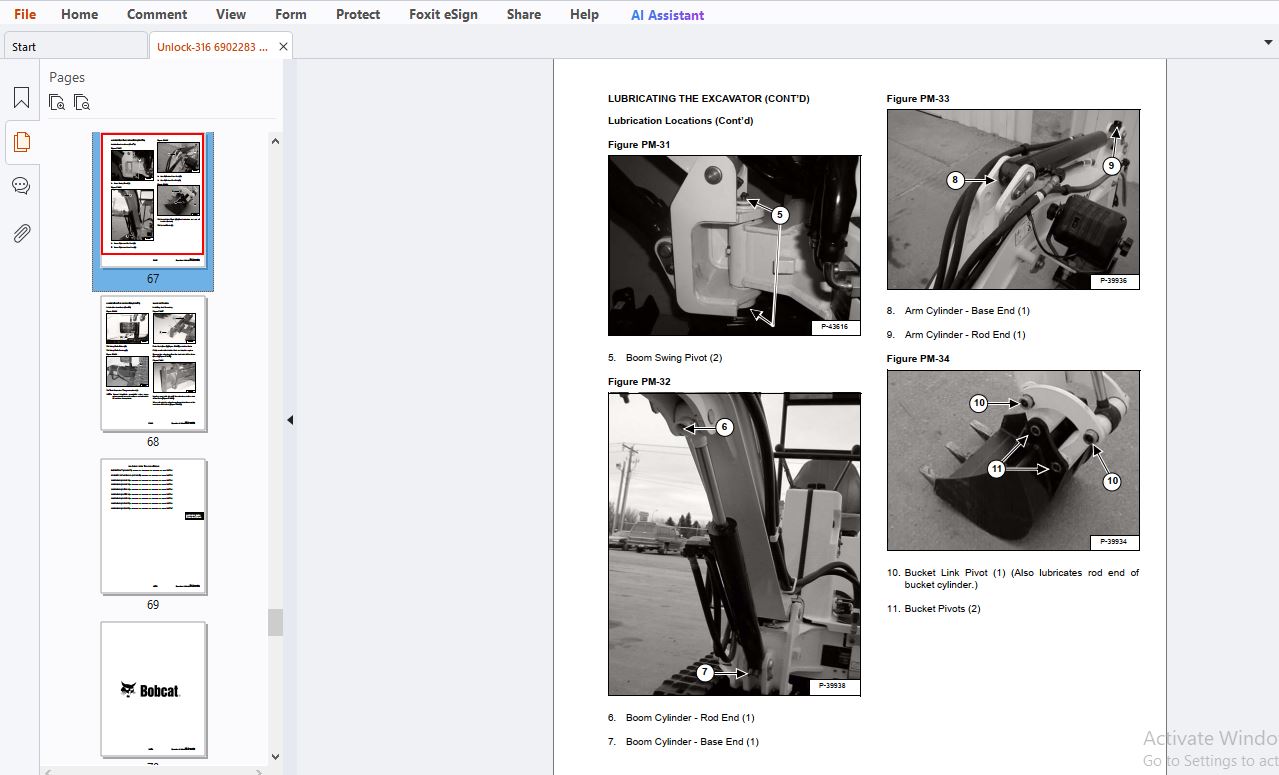1279x775 pixels.
Task: Select the page 68 thumbnail
Action: pyautogui.click(x=153, y=363)
